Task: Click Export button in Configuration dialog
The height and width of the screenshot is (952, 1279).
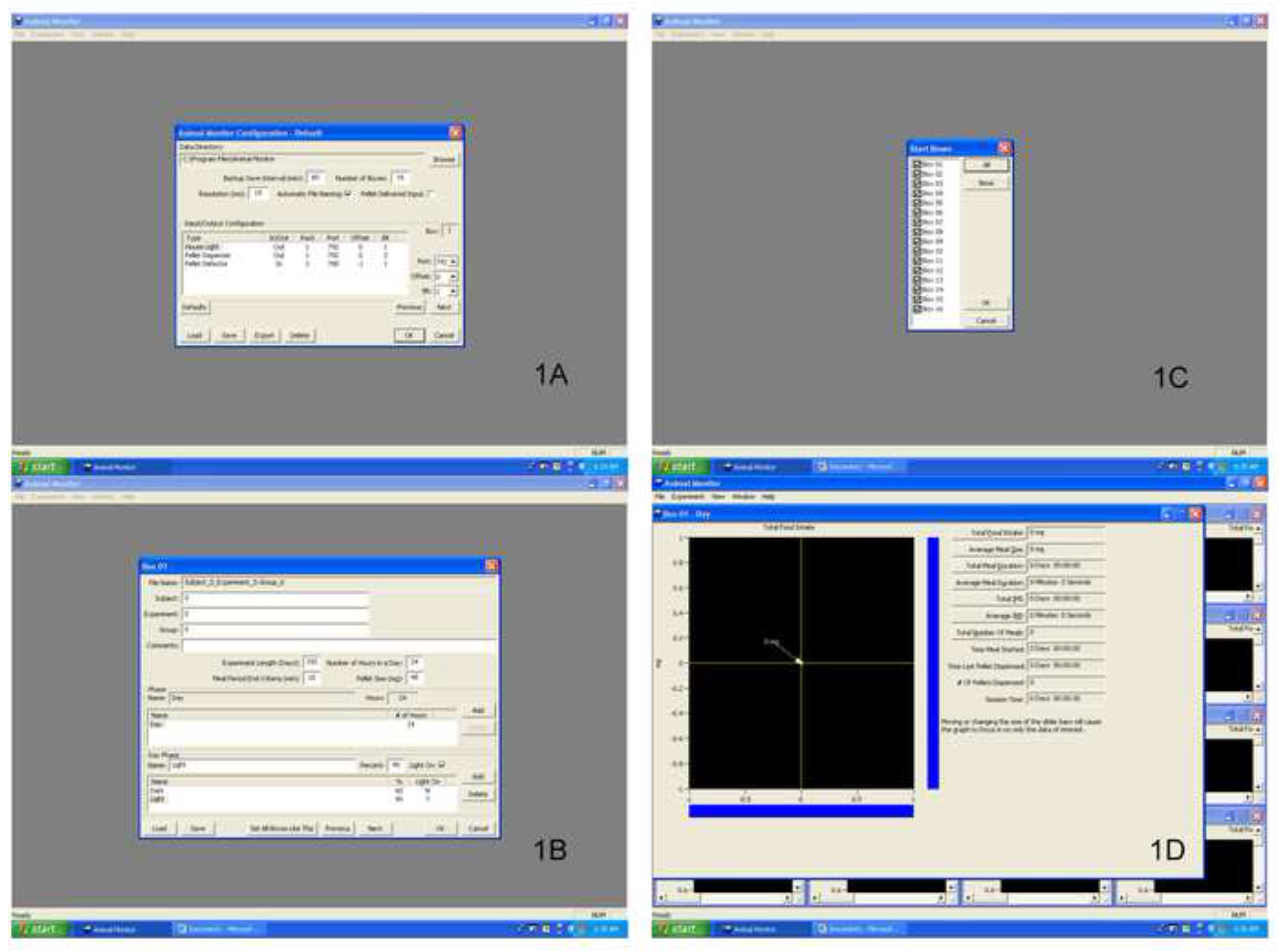Action: tap(264, 335)
